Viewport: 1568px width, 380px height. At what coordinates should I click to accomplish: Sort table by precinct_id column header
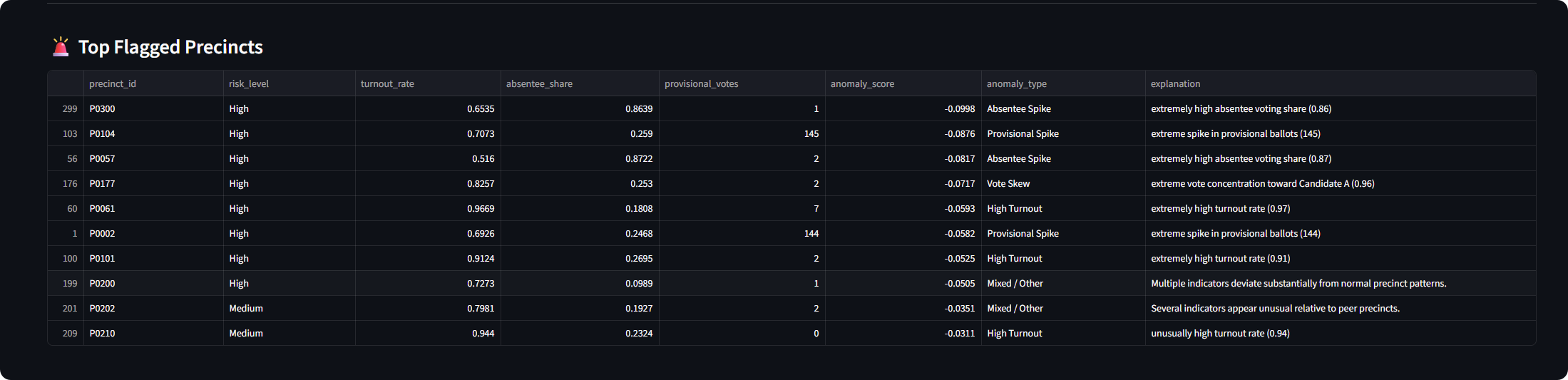pyautogui.click(x=113, y=84)
